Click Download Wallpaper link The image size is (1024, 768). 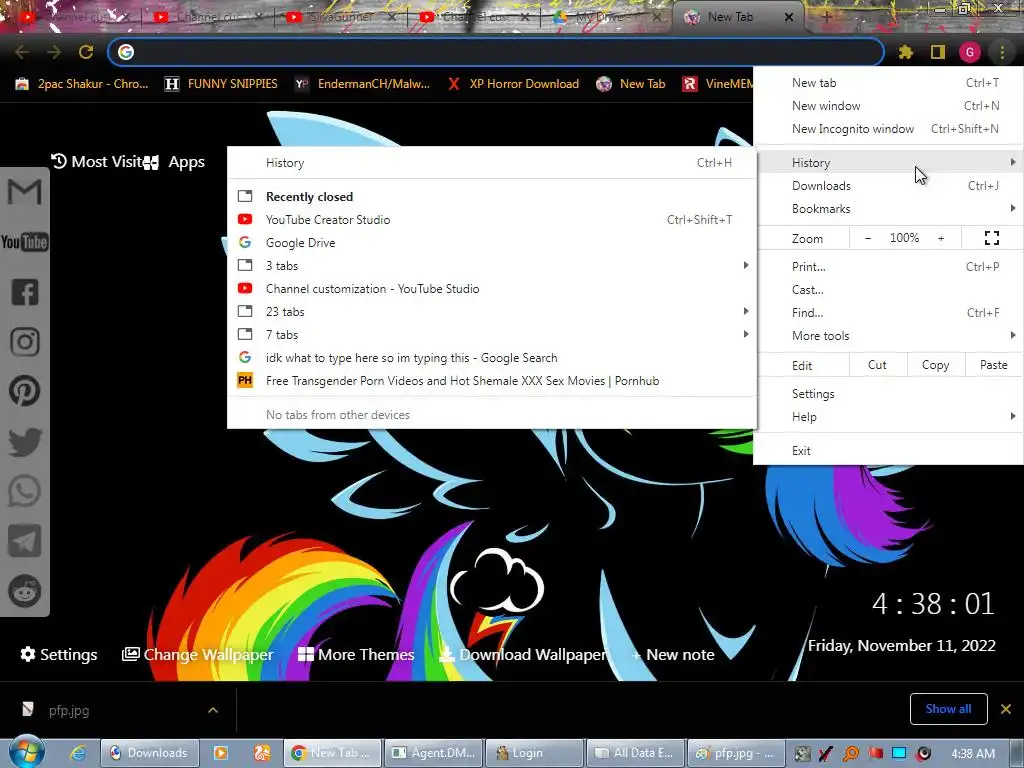click(522, 654)
